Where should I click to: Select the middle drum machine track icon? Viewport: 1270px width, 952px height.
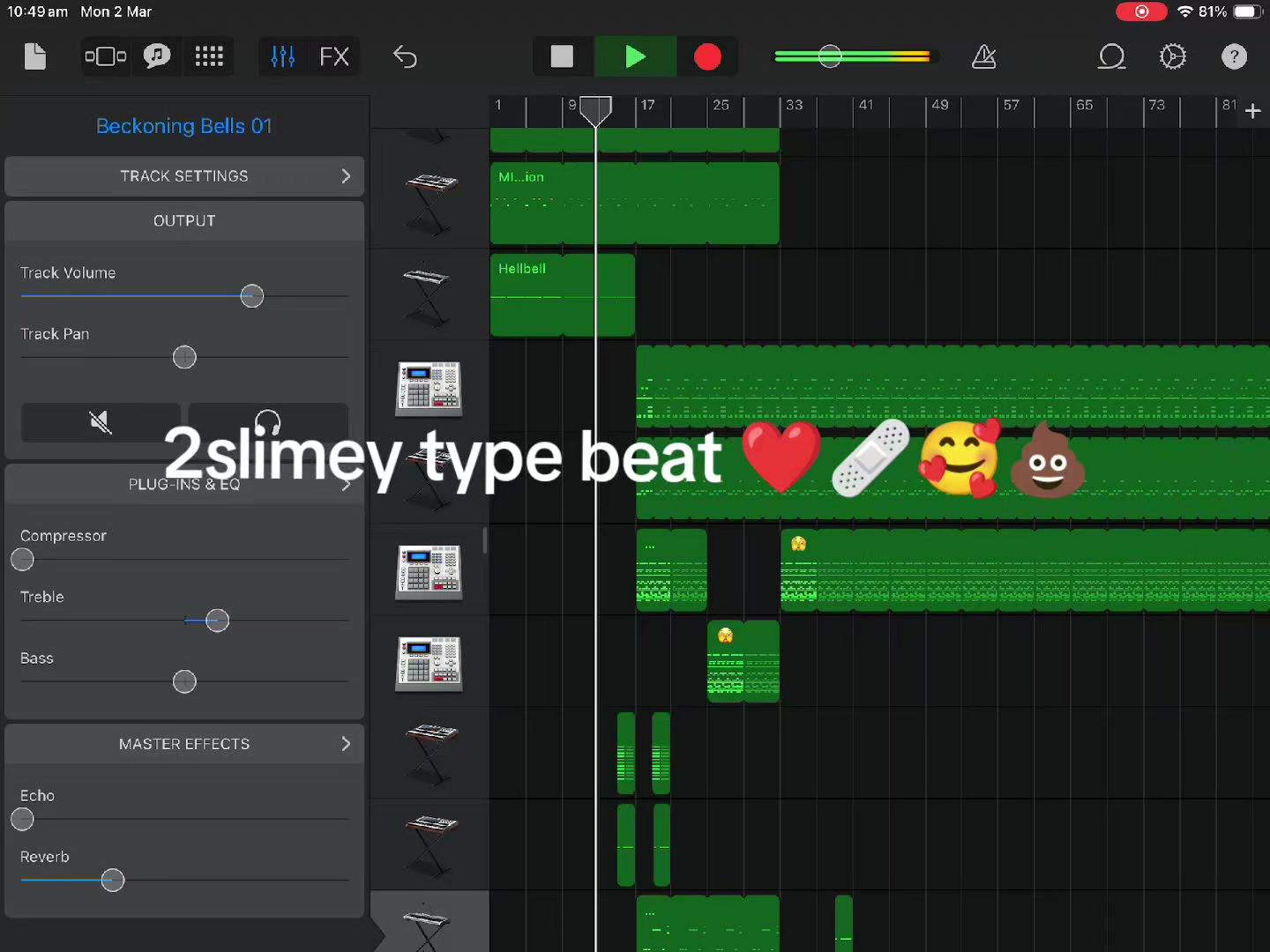click(430, 571)
